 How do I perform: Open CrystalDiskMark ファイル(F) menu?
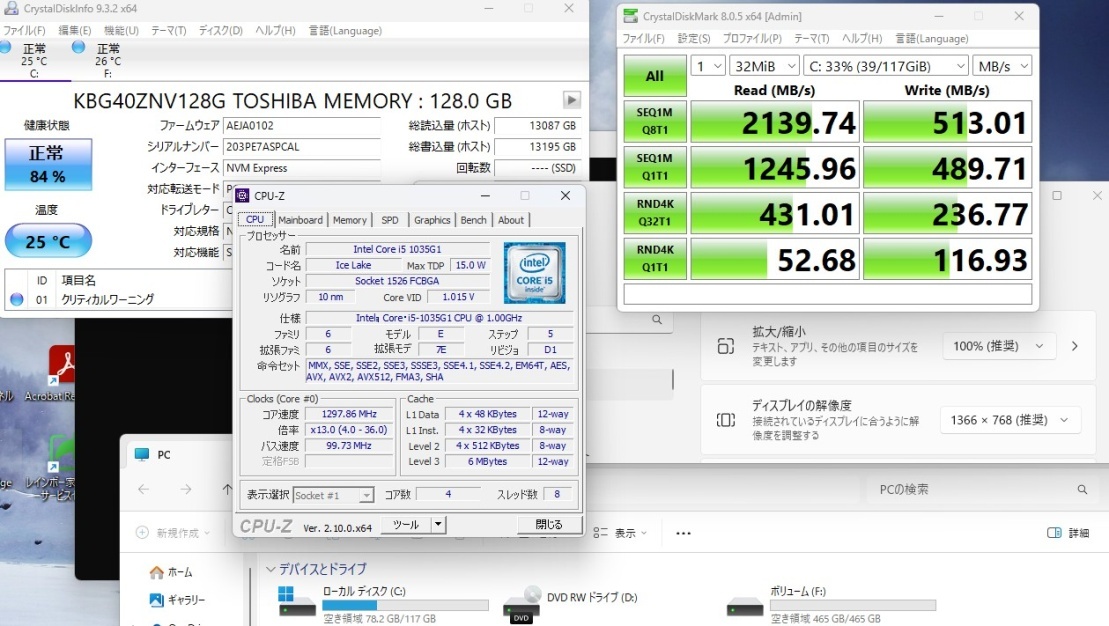click(x=643, y=38)
